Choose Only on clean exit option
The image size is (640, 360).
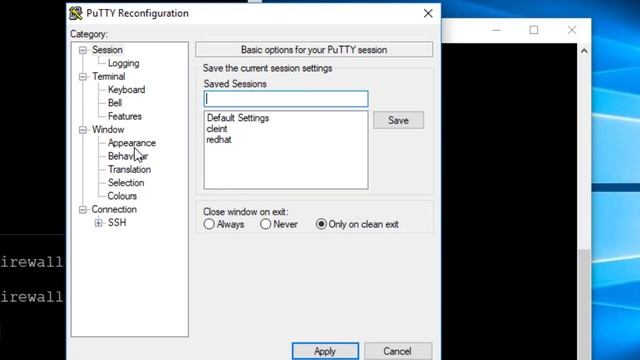[357, 224]
